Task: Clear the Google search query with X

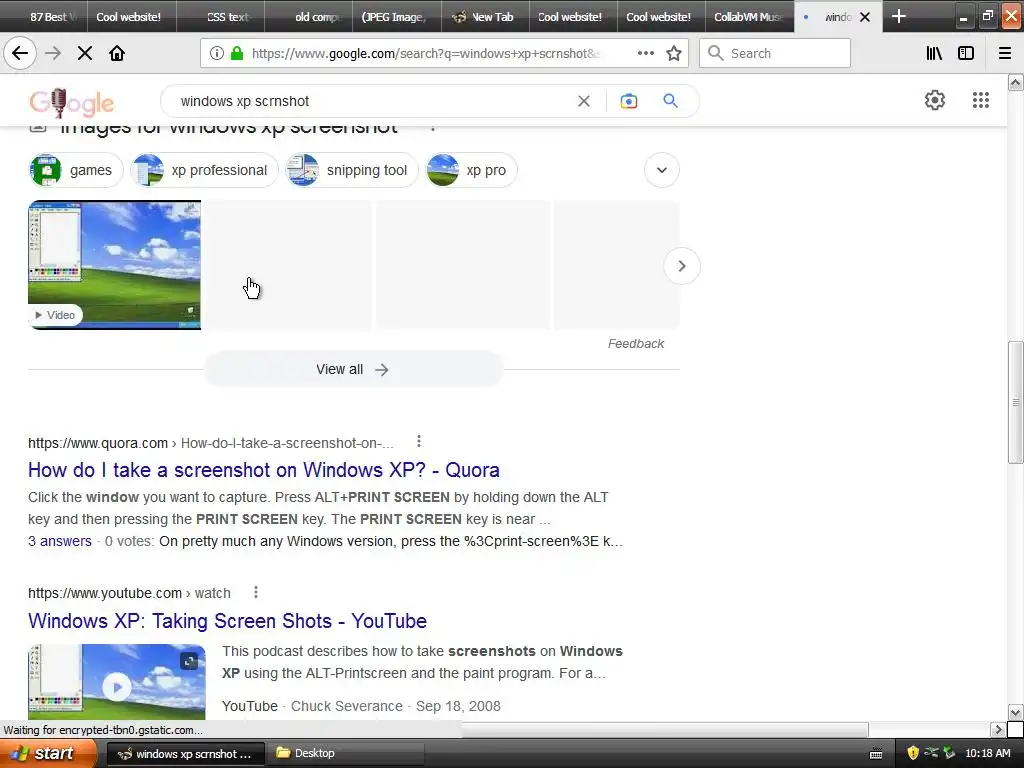Action: [x=584, y=101]
